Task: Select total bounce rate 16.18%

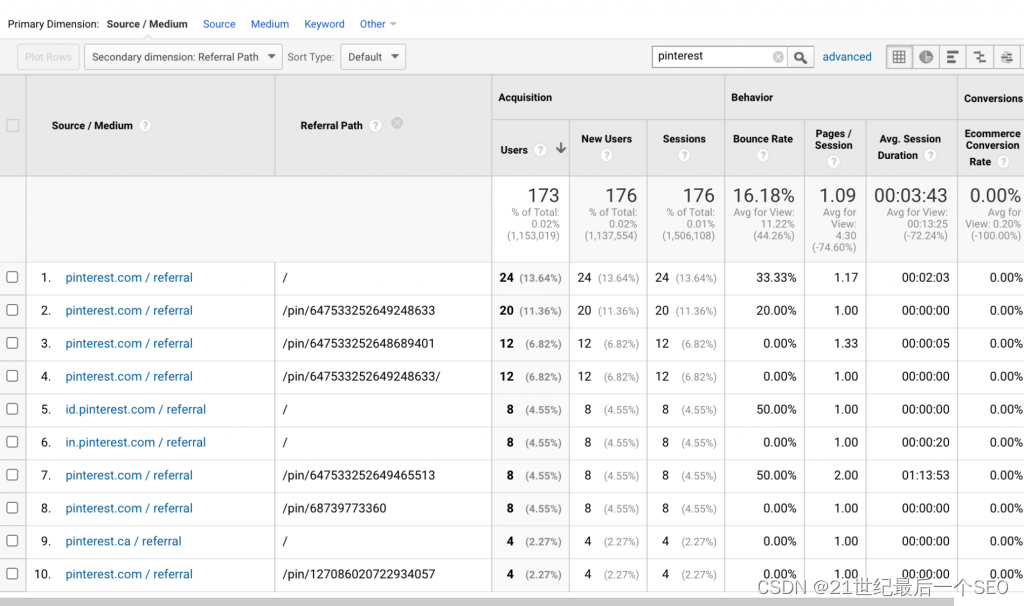Action: pyautogui.click(x=763, y=195)
